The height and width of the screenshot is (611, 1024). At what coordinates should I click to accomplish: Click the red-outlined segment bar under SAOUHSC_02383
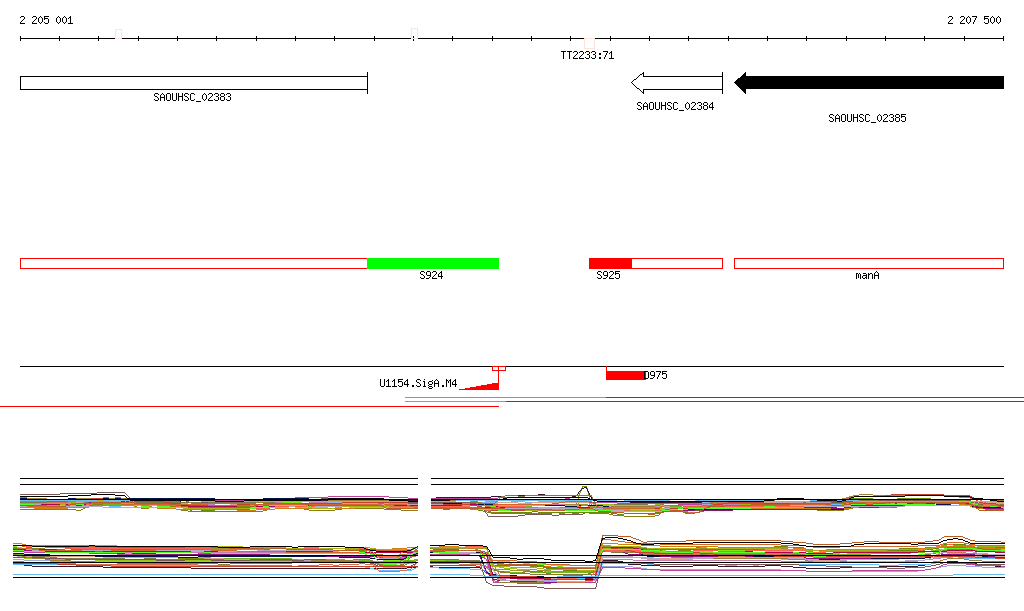point(194,264)
